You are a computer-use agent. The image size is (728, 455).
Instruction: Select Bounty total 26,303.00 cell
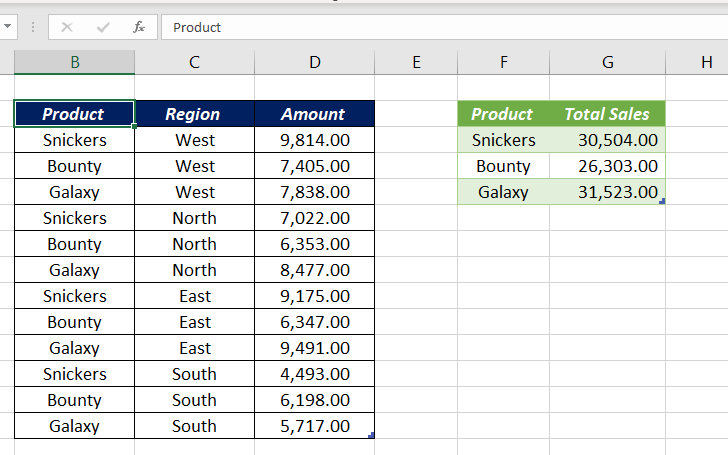608,166
